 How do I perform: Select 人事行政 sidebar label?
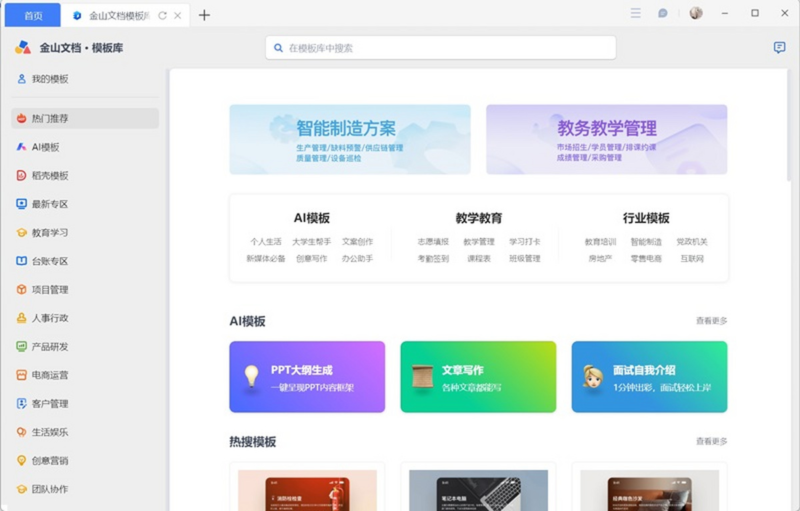click(x=50, y=318)
